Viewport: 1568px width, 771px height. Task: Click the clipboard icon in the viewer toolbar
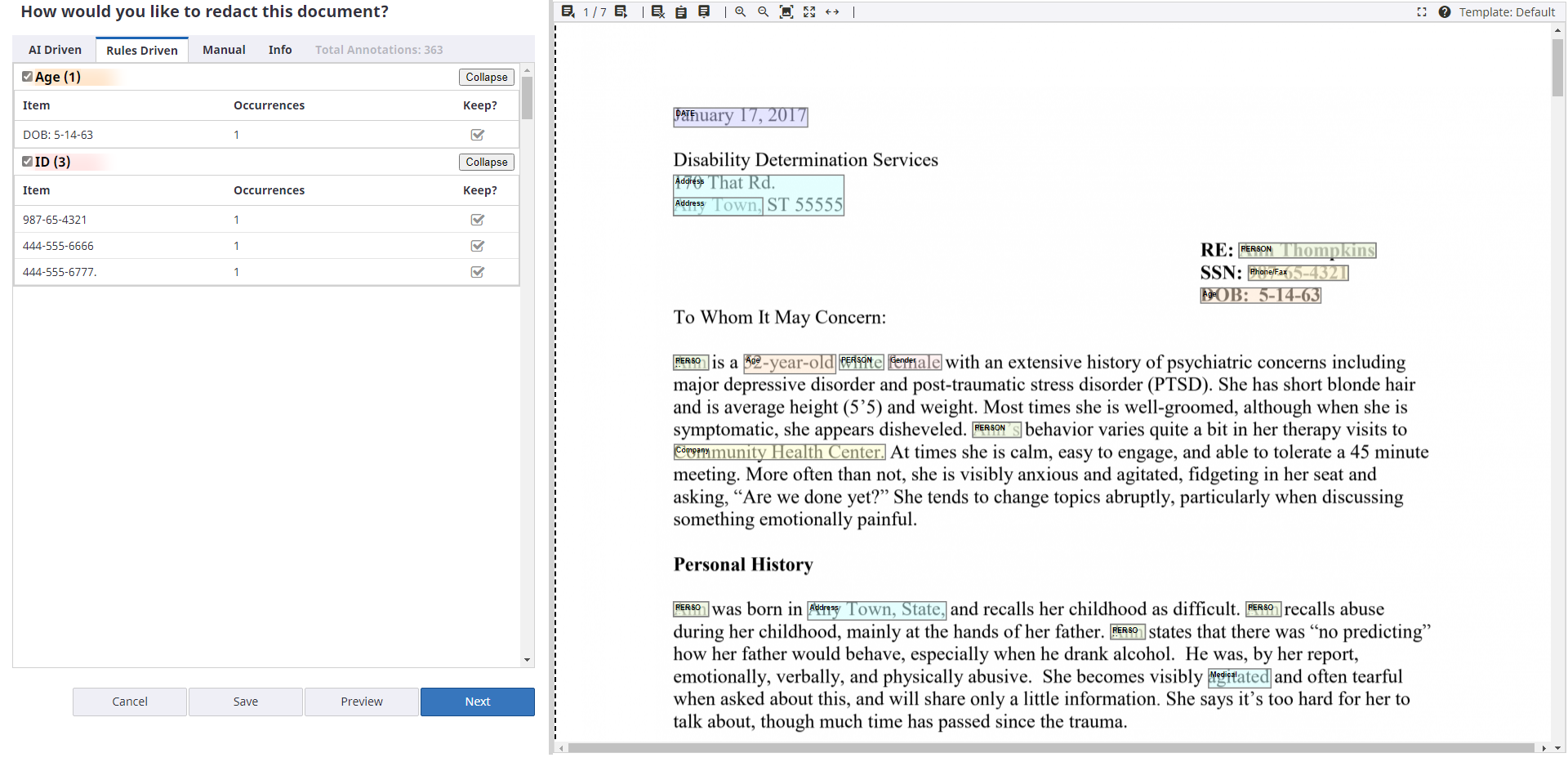coord(681,11)
